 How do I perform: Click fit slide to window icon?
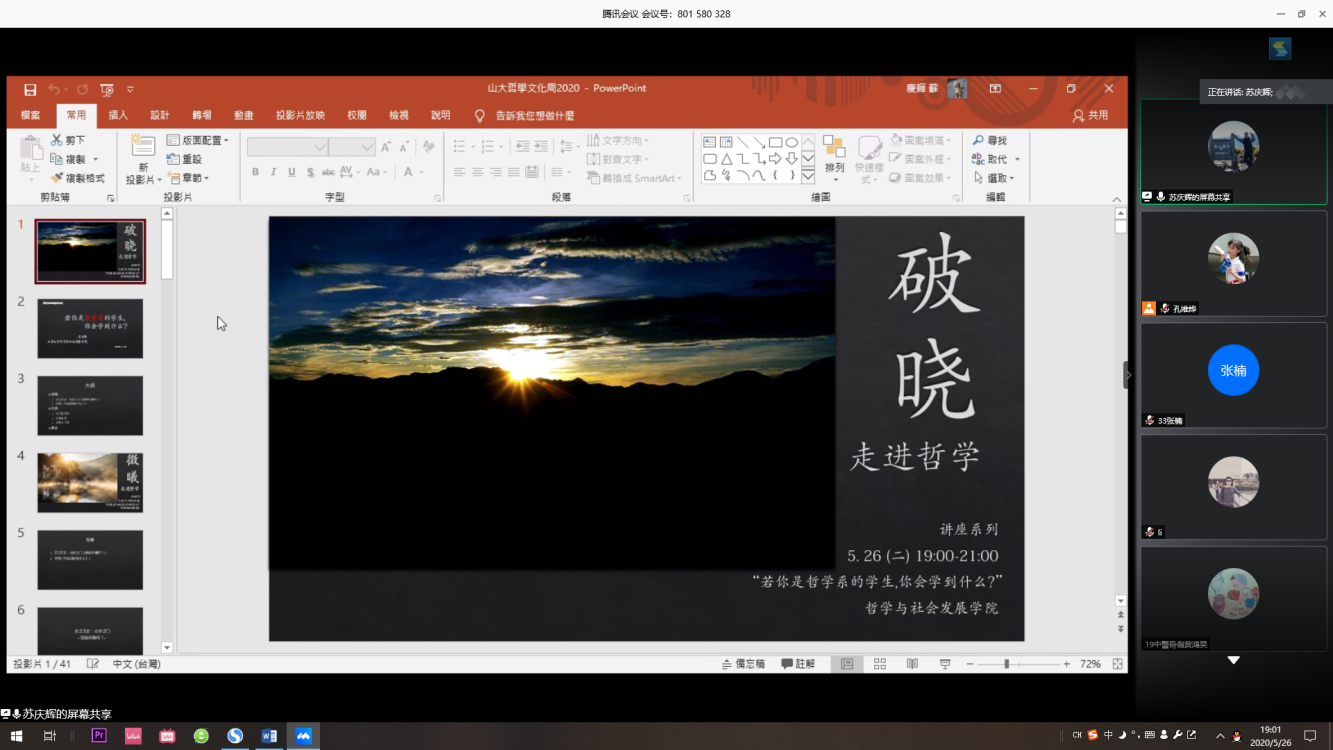coord(1117,664)
